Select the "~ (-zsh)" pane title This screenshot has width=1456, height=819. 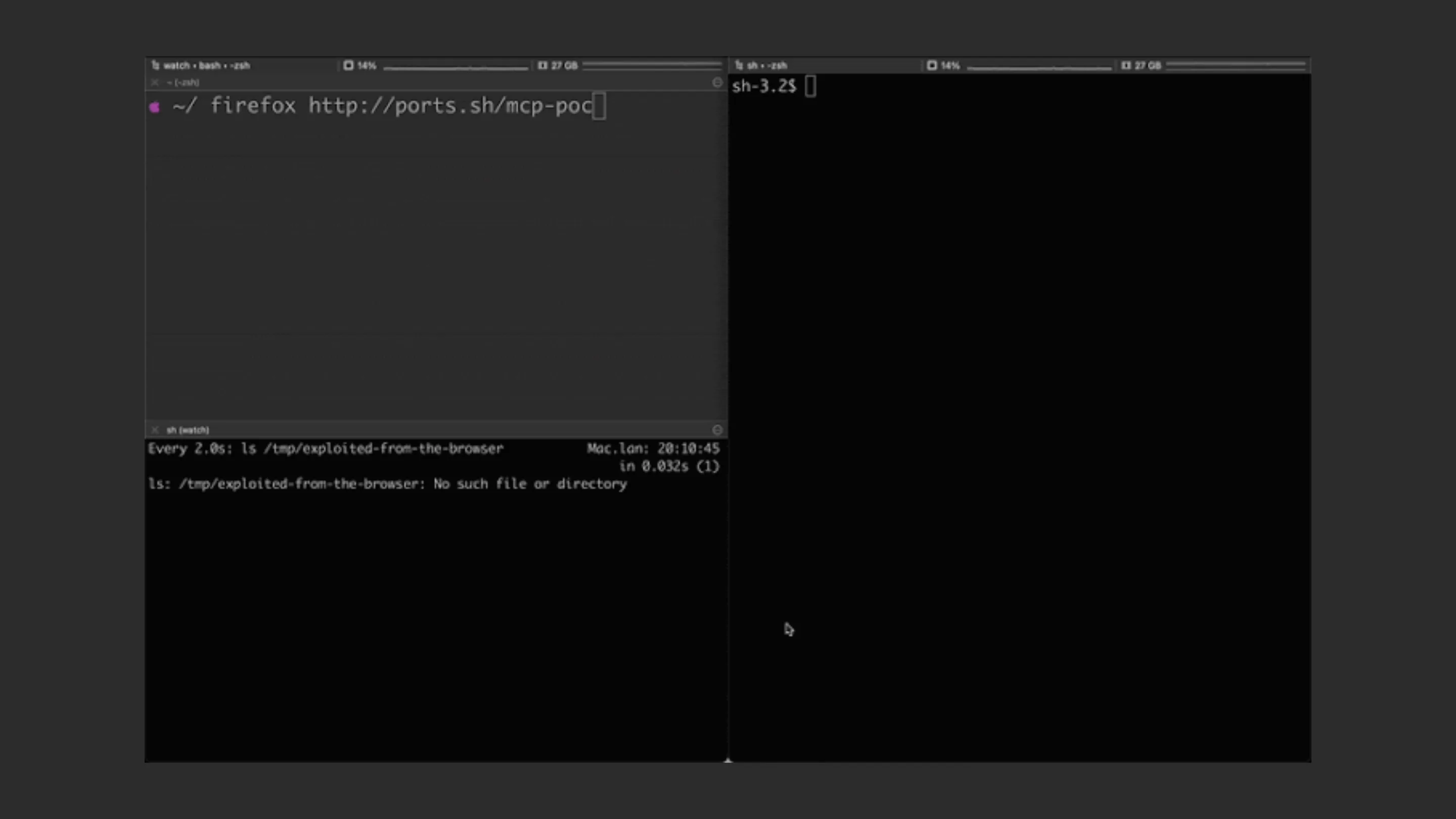pos(183,82)
